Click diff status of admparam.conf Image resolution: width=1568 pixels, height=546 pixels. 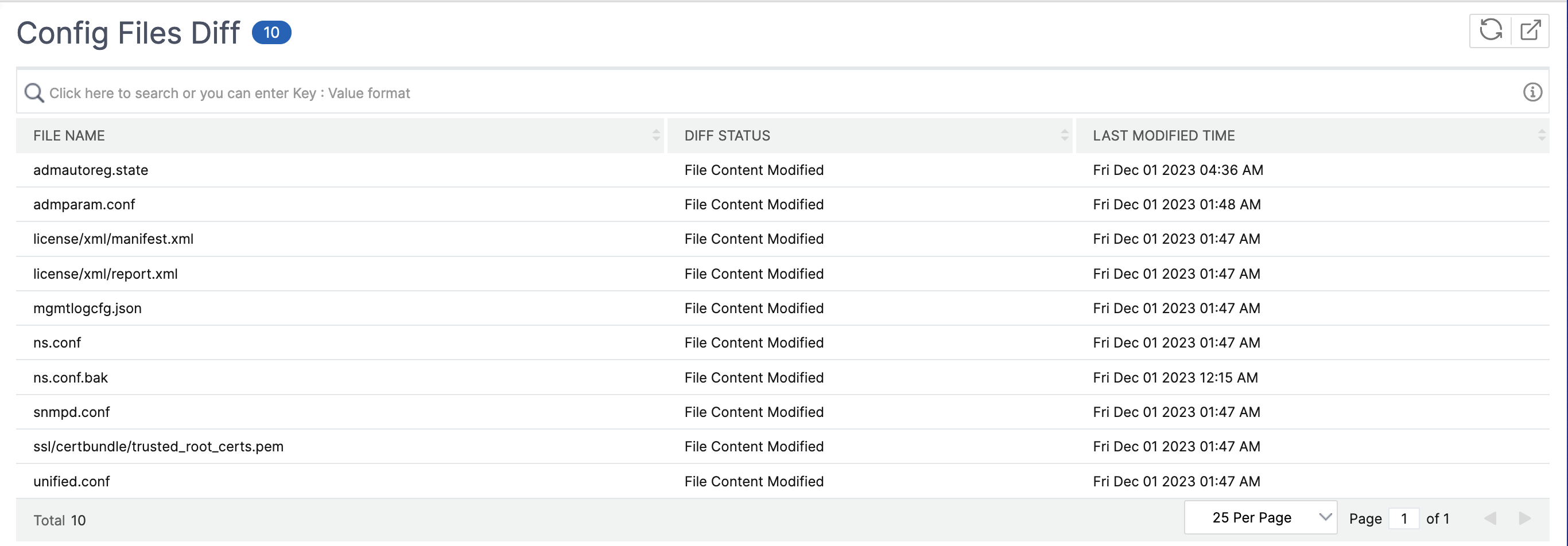pyautogui.click(x=754, y=205)
